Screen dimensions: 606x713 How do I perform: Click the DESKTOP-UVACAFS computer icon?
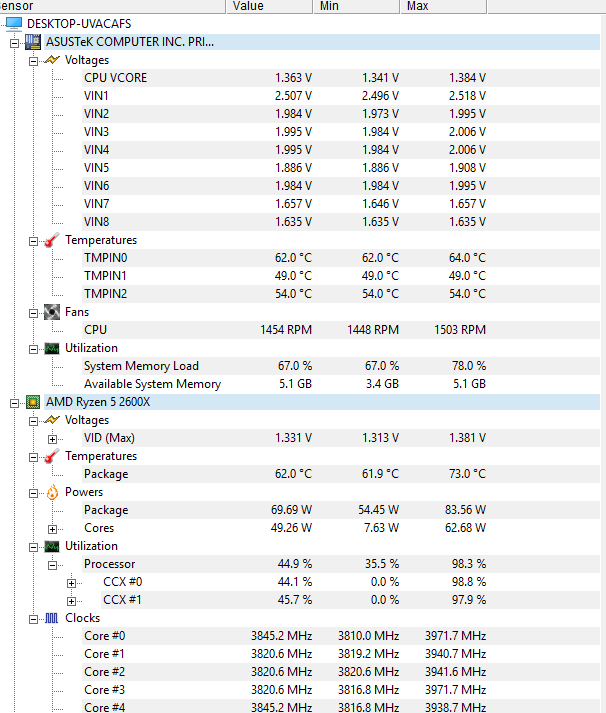pos(14,24)
